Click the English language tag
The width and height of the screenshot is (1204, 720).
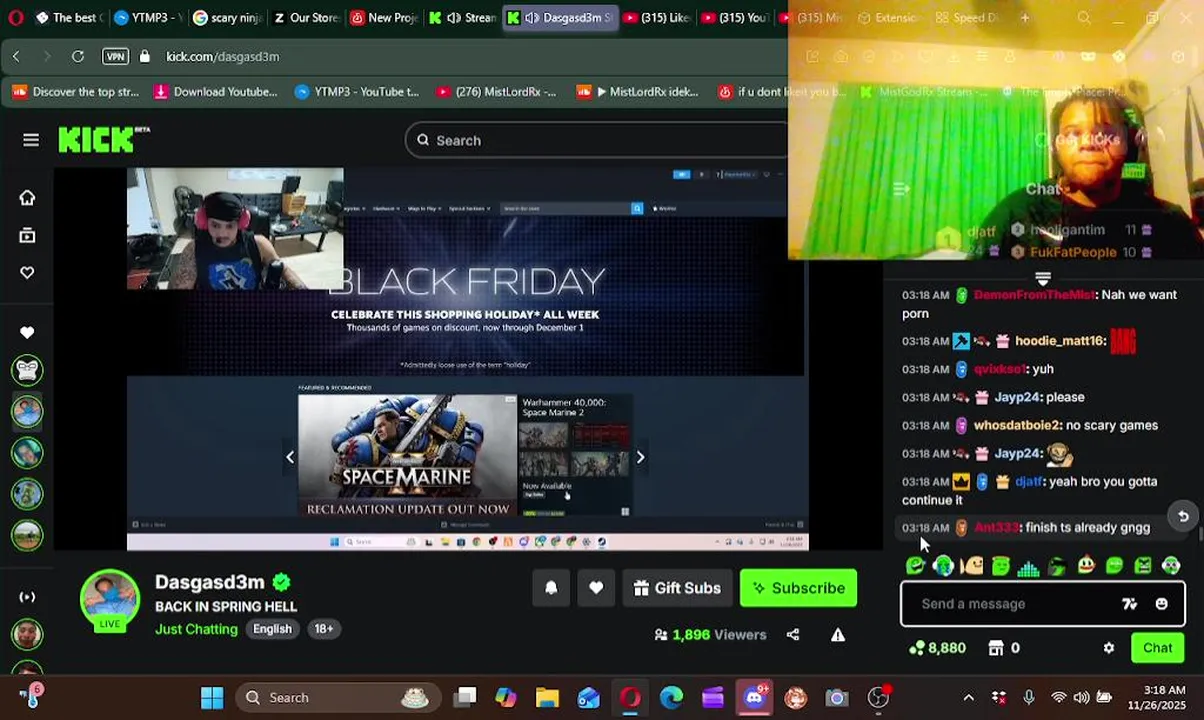click(272, 629)
